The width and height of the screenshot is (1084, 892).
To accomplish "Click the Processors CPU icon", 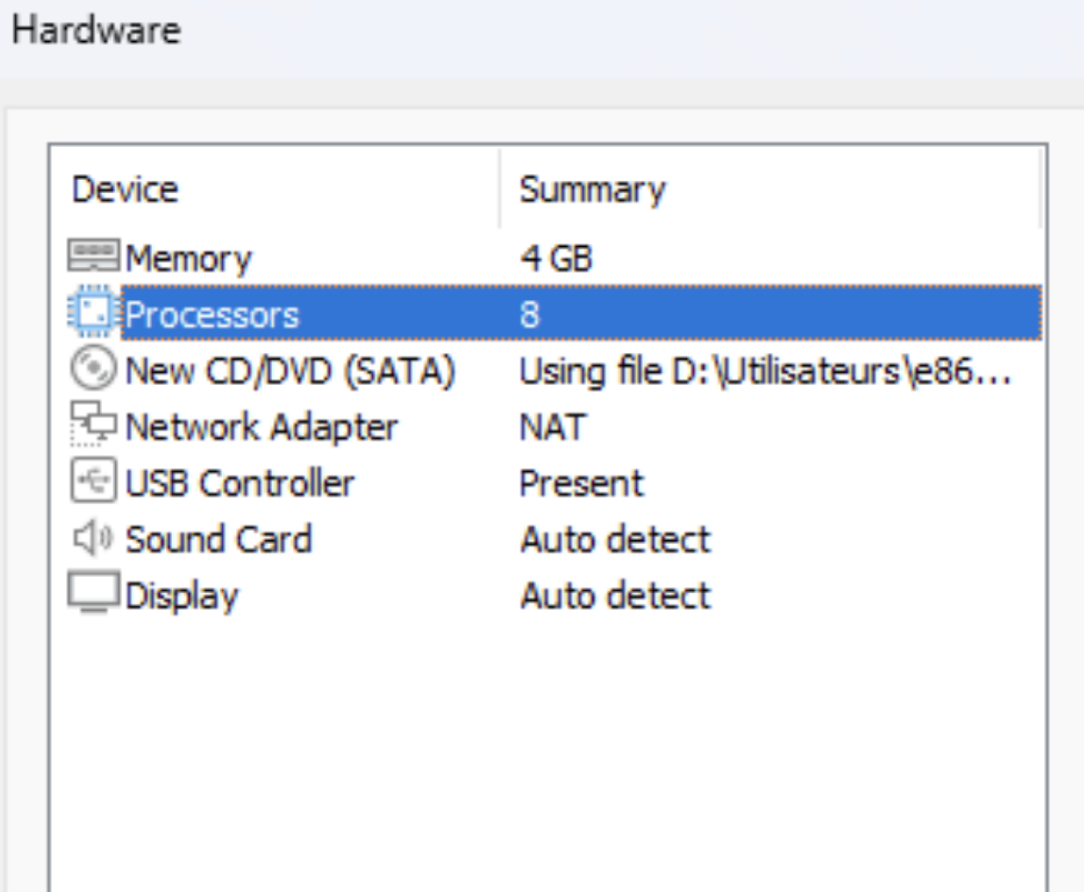I will 93,314.
